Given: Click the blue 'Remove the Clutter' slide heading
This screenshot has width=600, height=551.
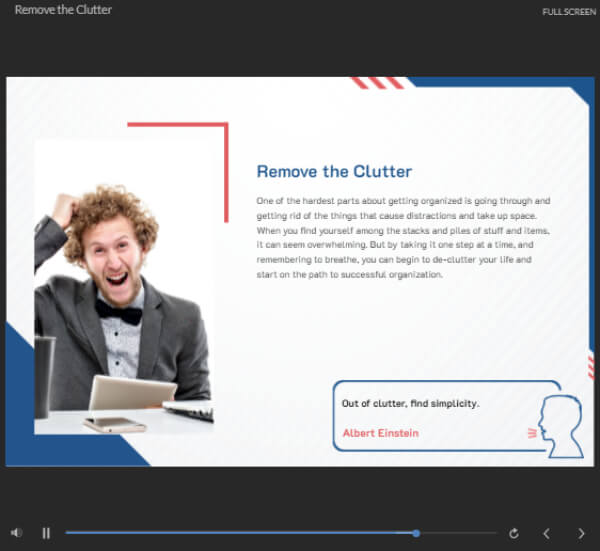Looking at the screenshot, I should 334,171.
